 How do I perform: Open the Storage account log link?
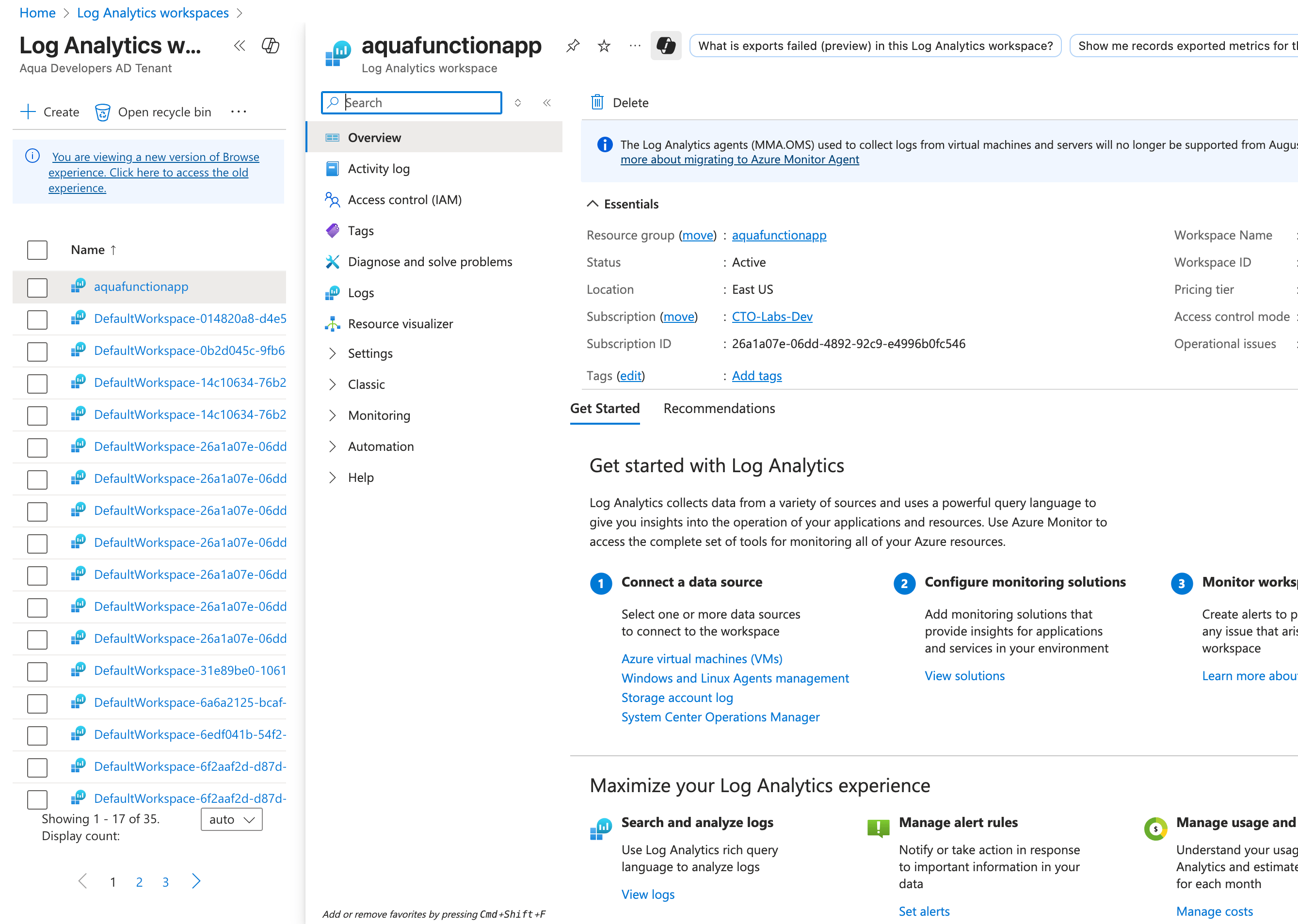click(676, 698)
